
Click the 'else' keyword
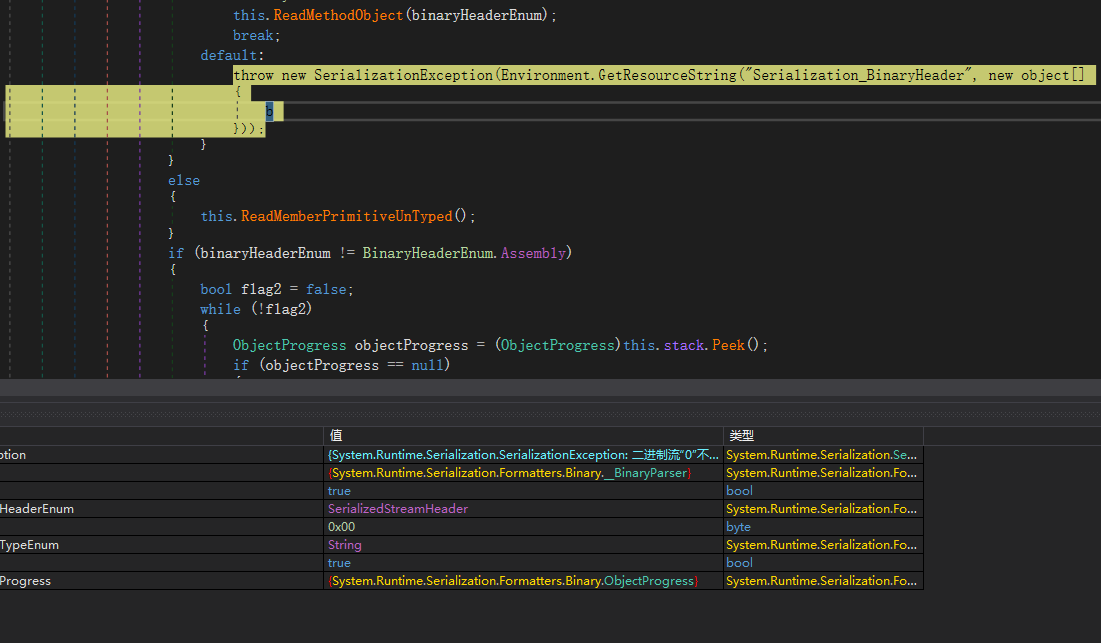tap(184, 180)
